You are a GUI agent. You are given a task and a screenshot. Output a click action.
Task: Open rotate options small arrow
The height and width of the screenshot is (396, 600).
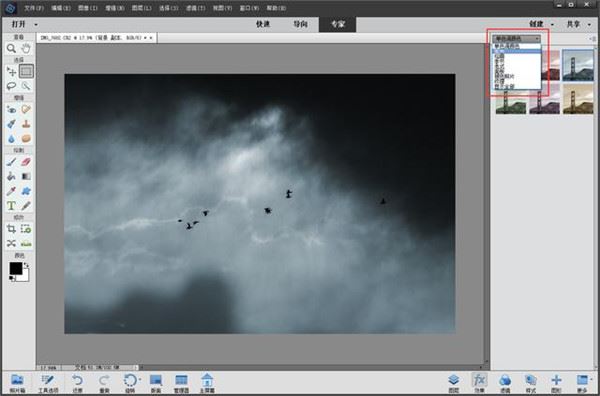point(140,380)
